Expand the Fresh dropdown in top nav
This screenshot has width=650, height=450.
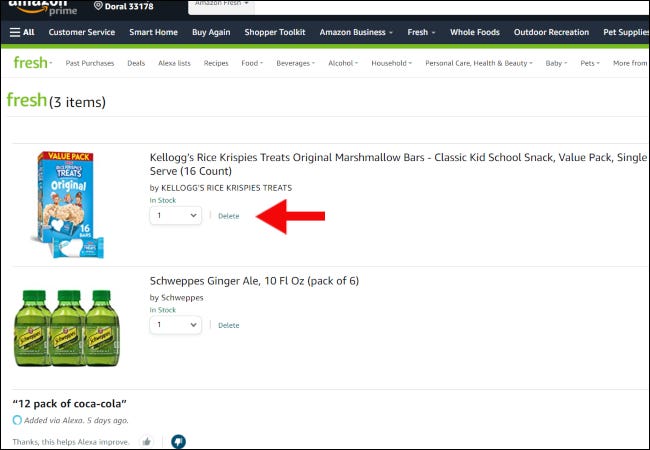422,32
